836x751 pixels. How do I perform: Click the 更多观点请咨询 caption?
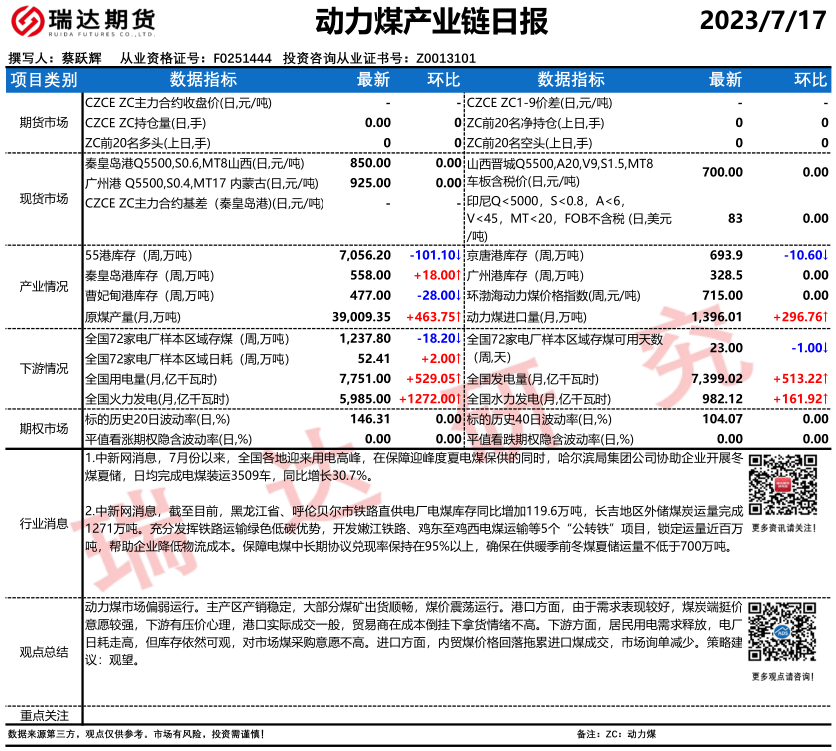[781, 677]
